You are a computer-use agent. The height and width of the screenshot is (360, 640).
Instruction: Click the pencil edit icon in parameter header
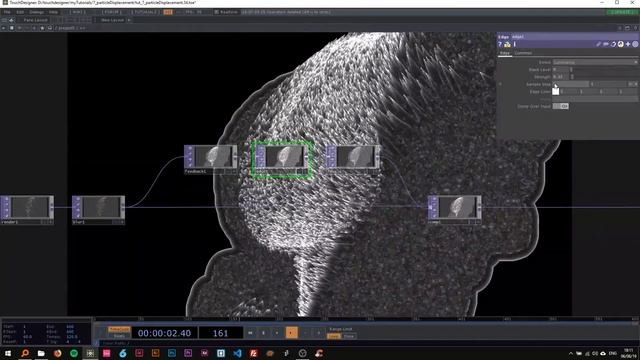[598, 44]
